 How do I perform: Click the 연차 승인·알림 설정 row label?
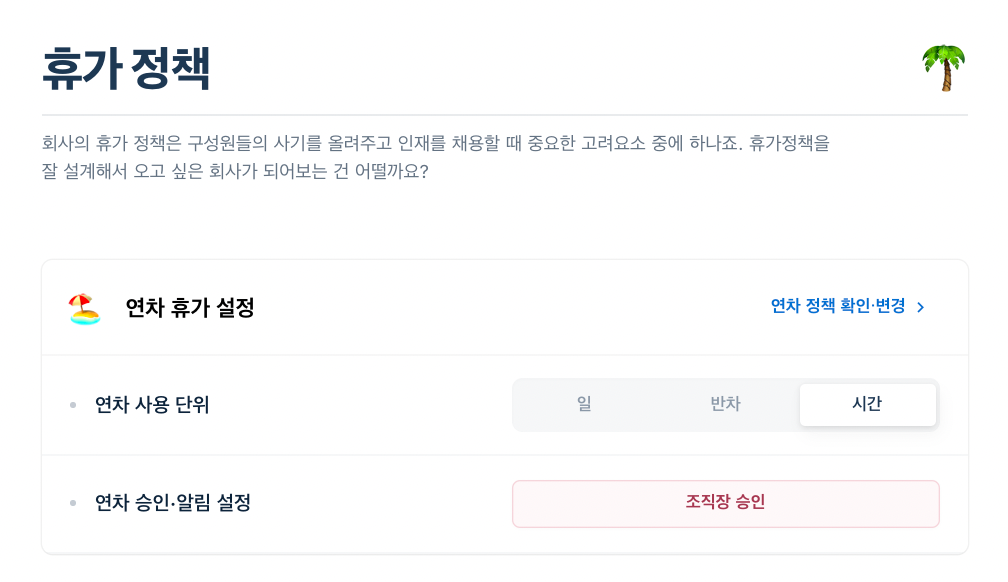pos(172,503)
